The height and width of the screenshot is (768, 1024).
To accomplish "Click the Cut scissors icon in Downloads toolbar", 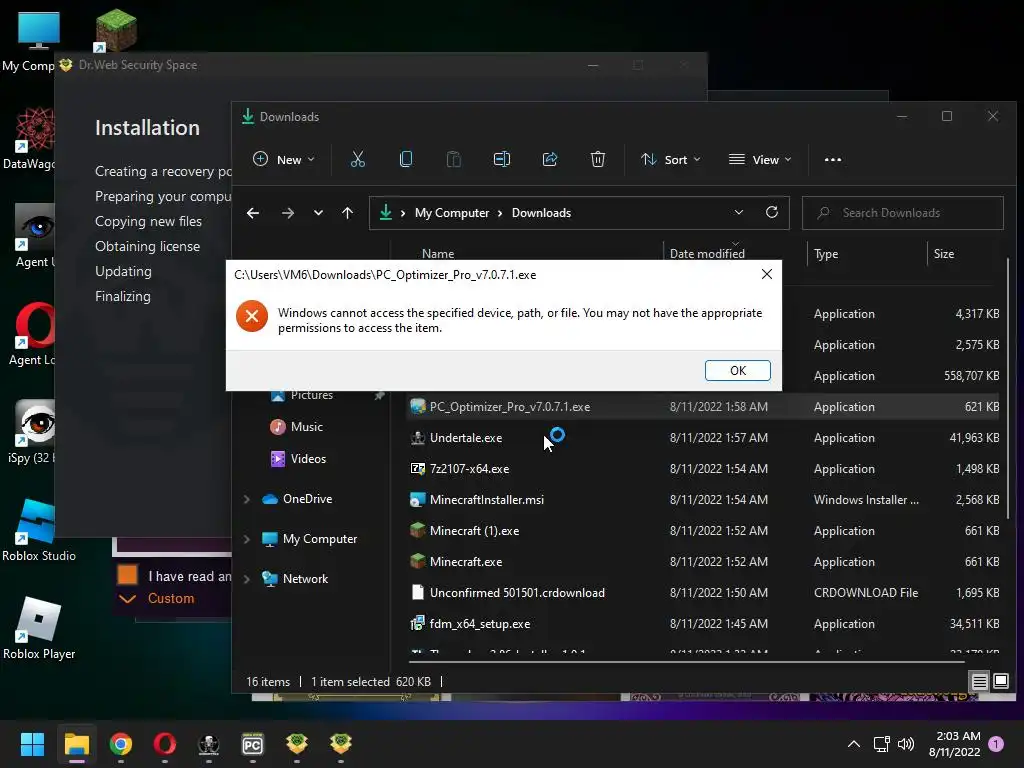I will pyautogui.click(x=358, y=159).
